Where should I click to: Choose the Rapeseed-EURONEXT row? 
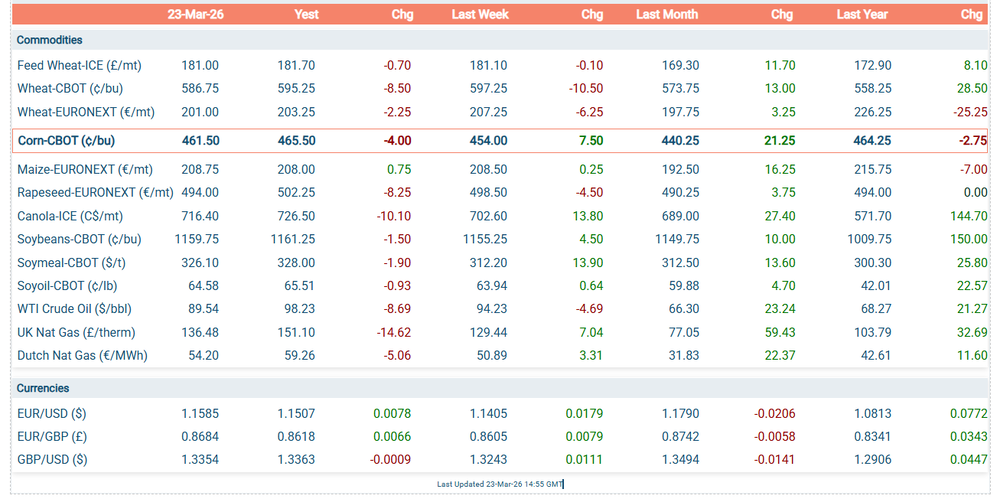click(x=500, y=193)
